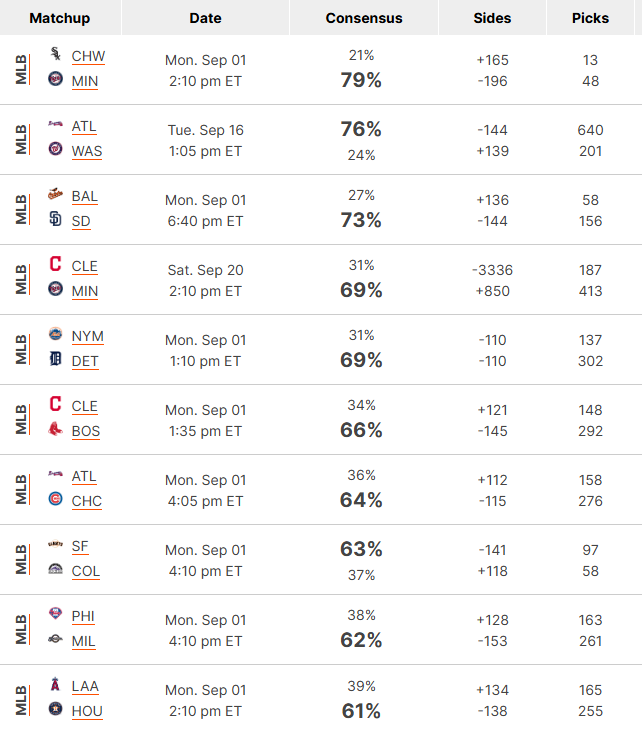Open the CHW team link
This screenshot has height=734, width=642.
tap(88, 56)
